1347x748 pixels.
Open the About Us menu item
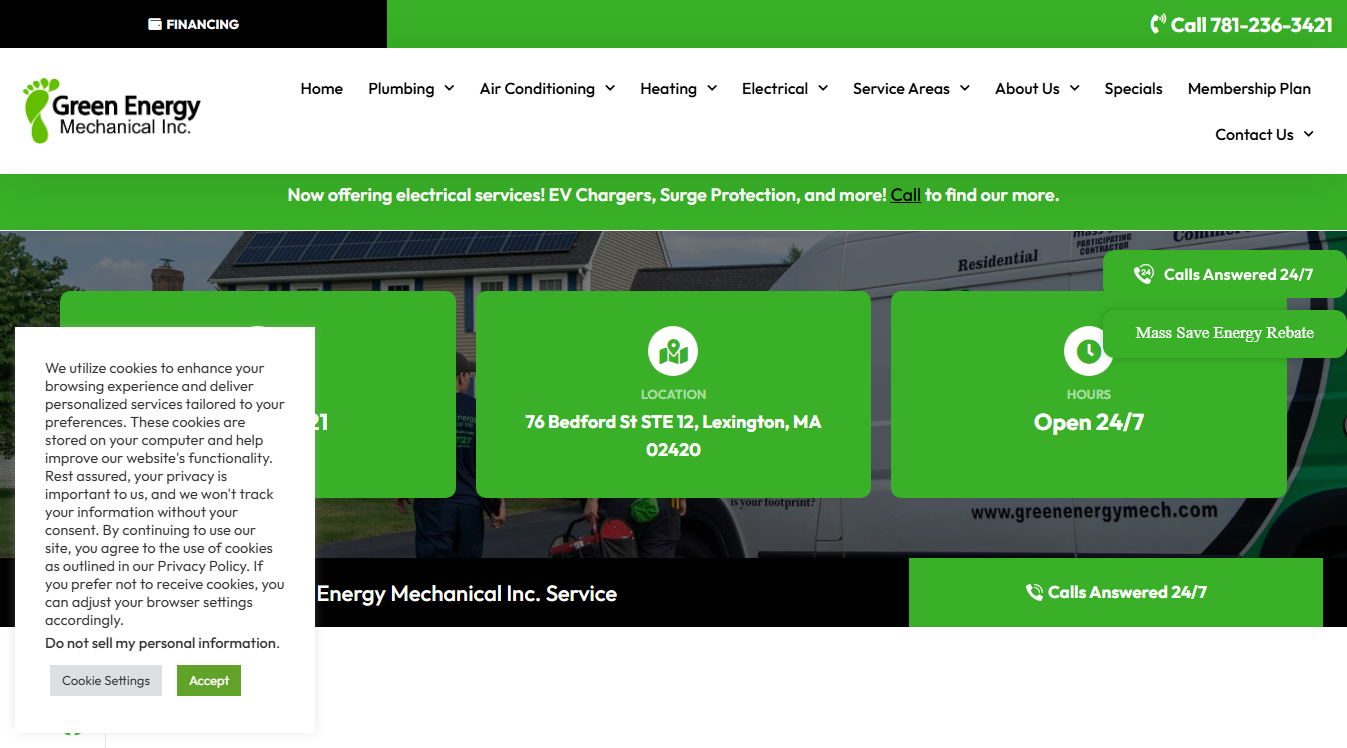[x=1027, y=88]
